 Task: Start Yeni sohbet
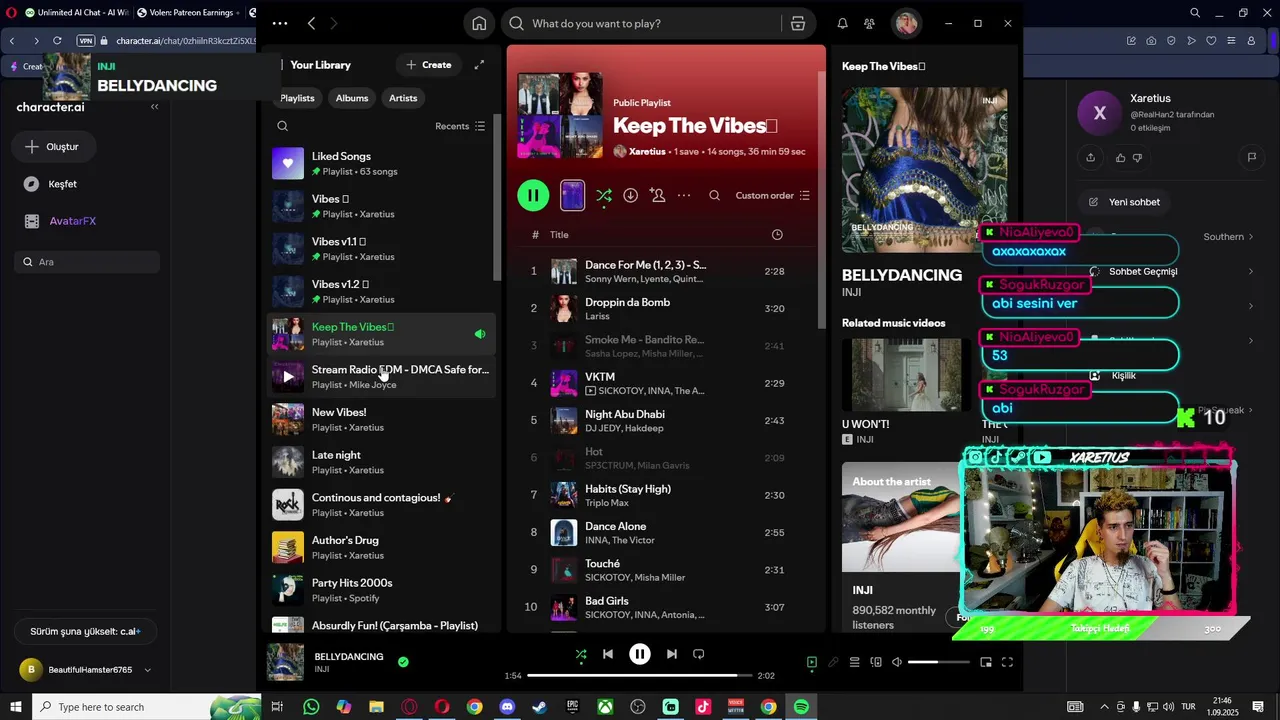(1125, 202)
